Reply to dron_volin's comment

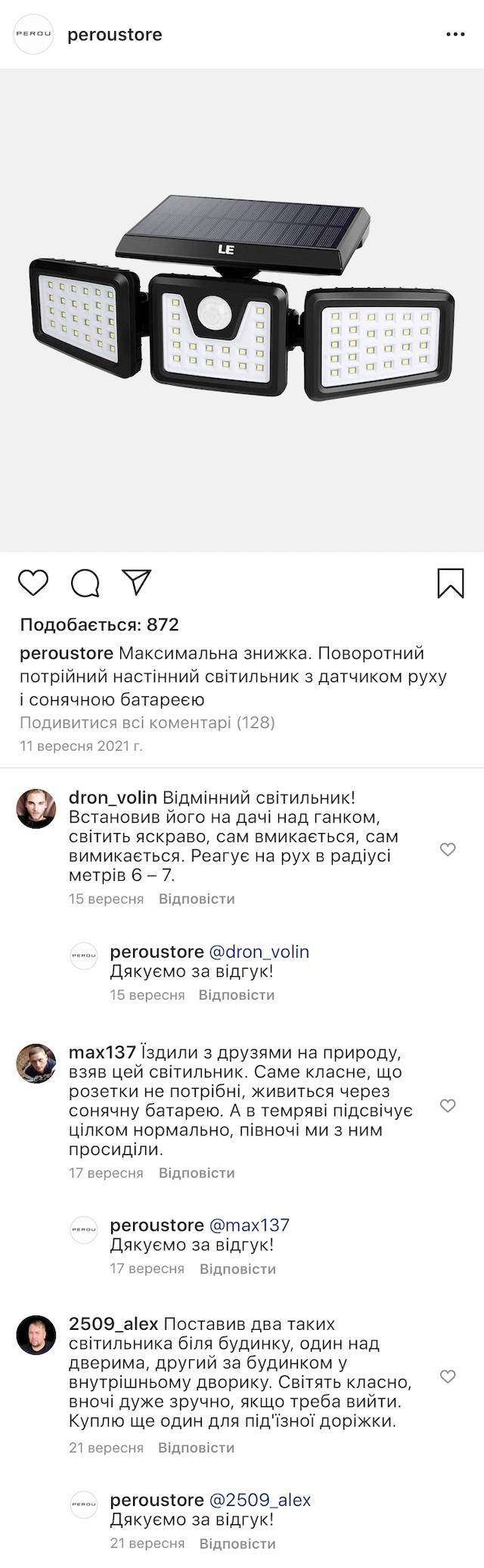pos(197,899)
